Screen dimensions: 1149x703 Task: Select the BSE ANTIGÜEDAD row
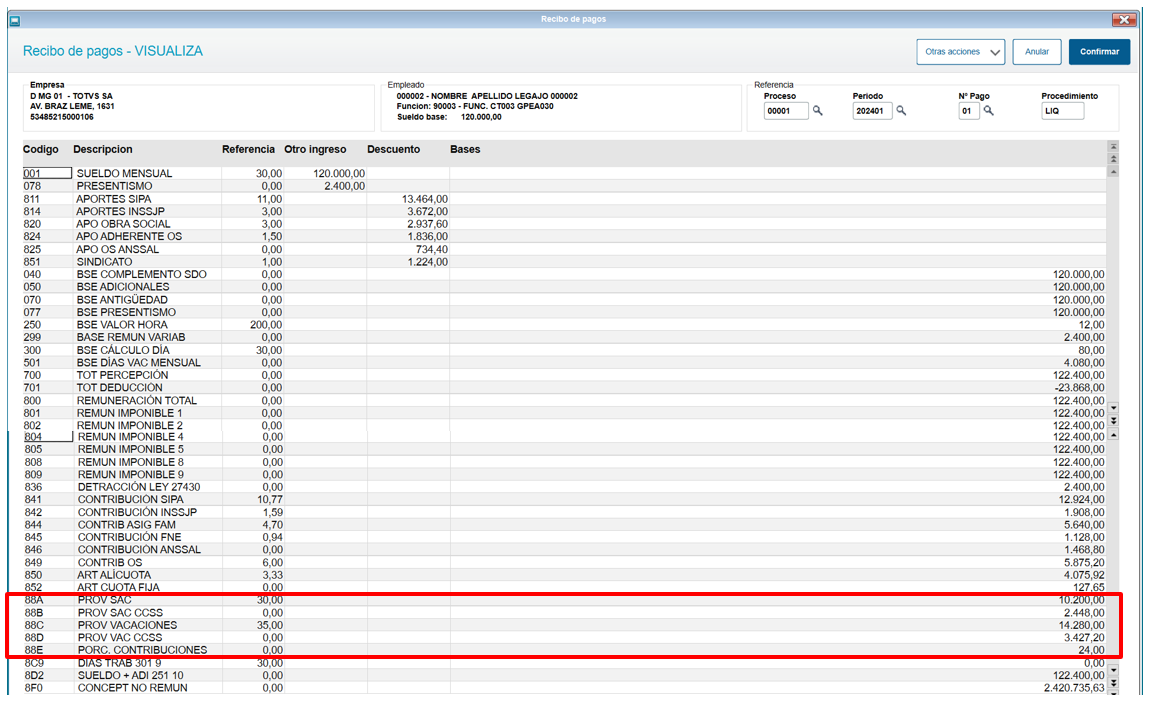click(x=564, y=300)
